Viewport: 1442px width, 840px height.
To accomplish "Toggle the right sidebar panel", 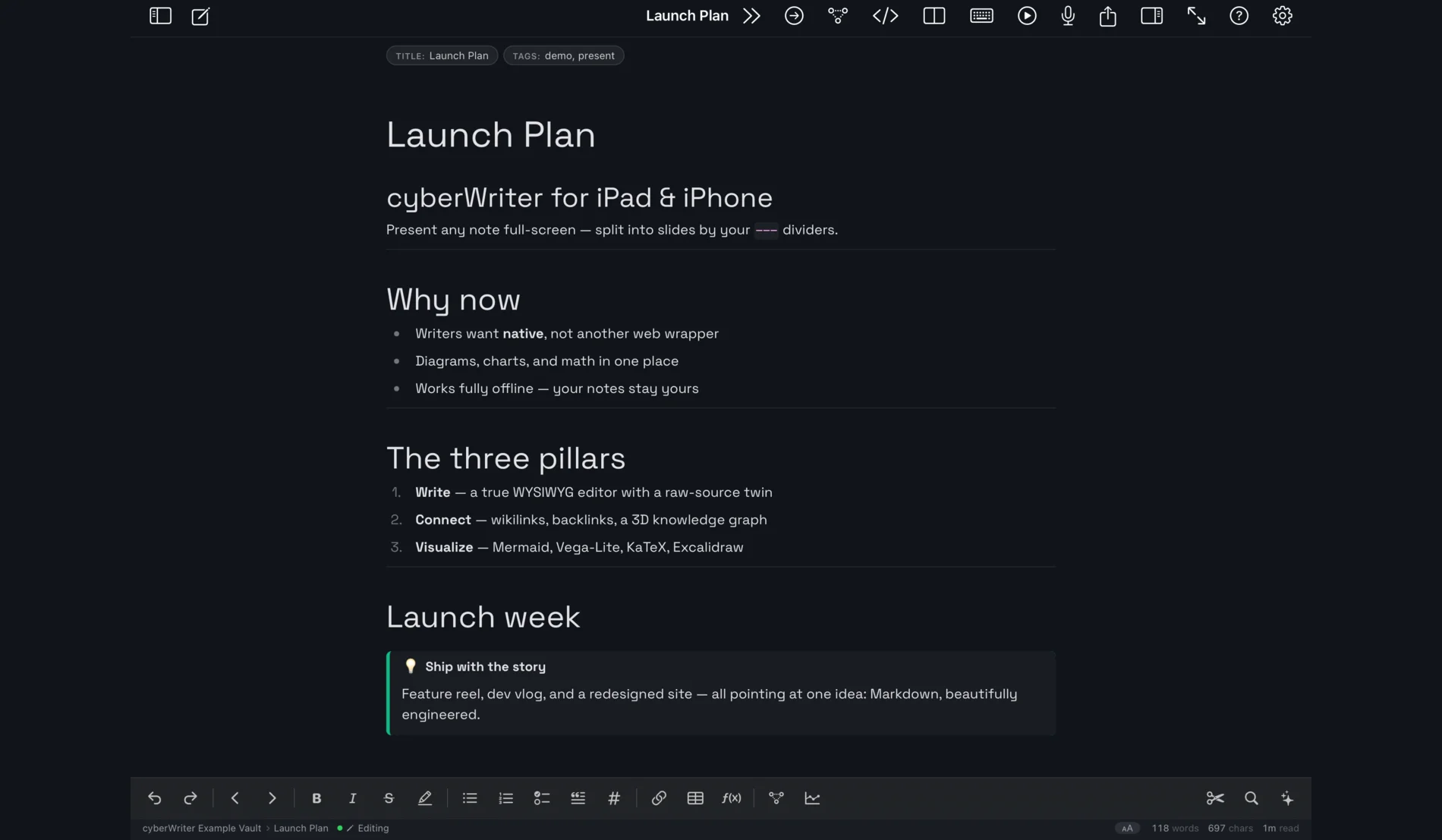I will 1151,16.
